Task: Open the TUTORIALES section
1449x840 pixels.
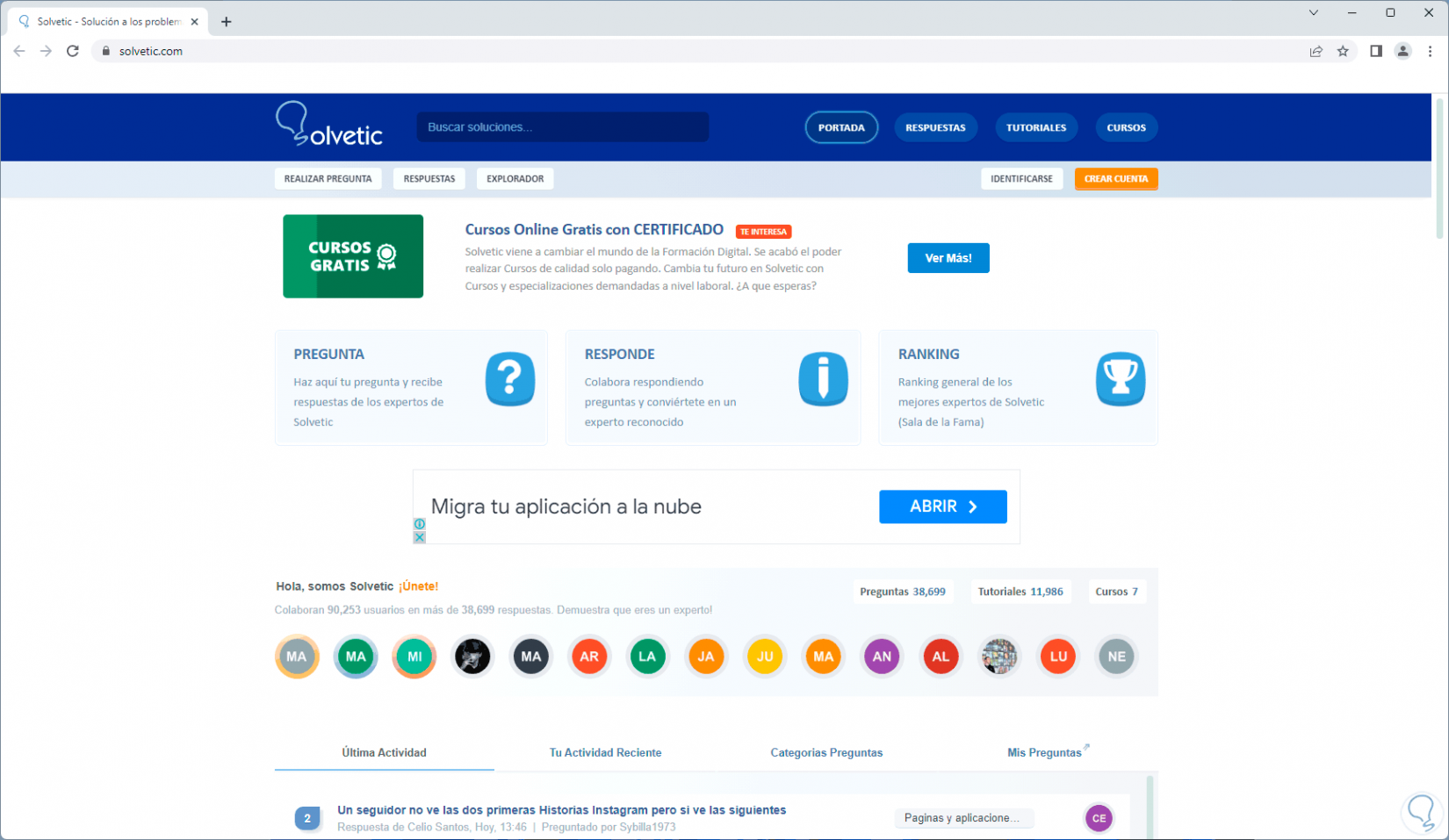Action: click(x=1036, y=127)
